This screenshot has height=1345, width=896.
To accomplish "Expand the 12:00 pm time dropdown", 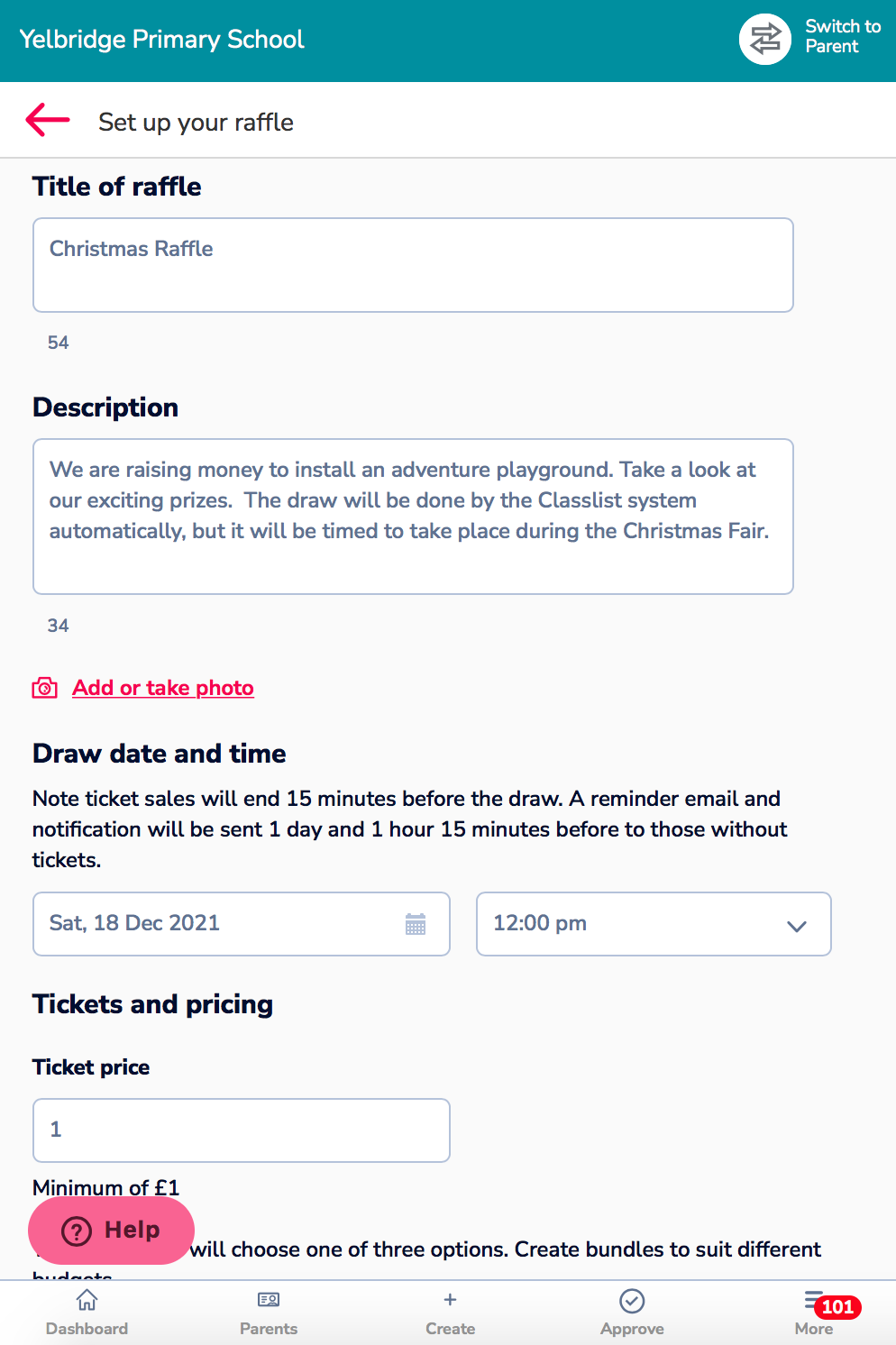I will point(654,924).
